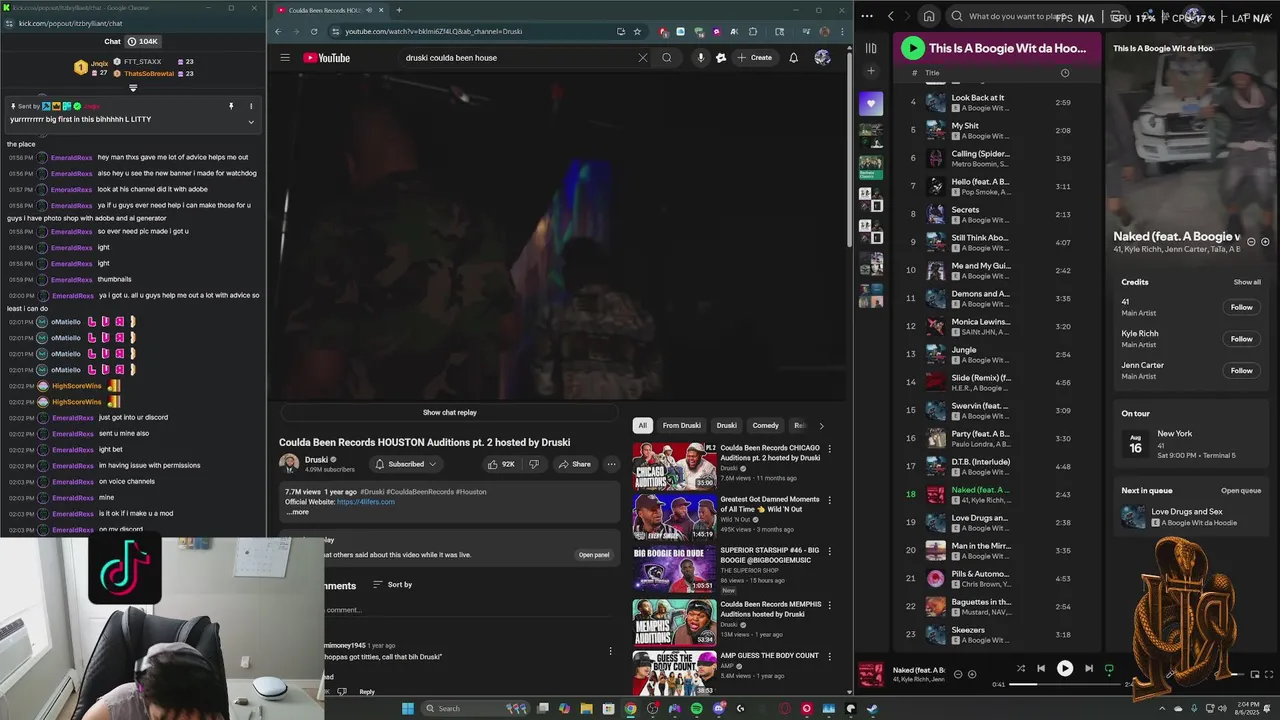Click the YouTube address bar URL

coord(434,31)
